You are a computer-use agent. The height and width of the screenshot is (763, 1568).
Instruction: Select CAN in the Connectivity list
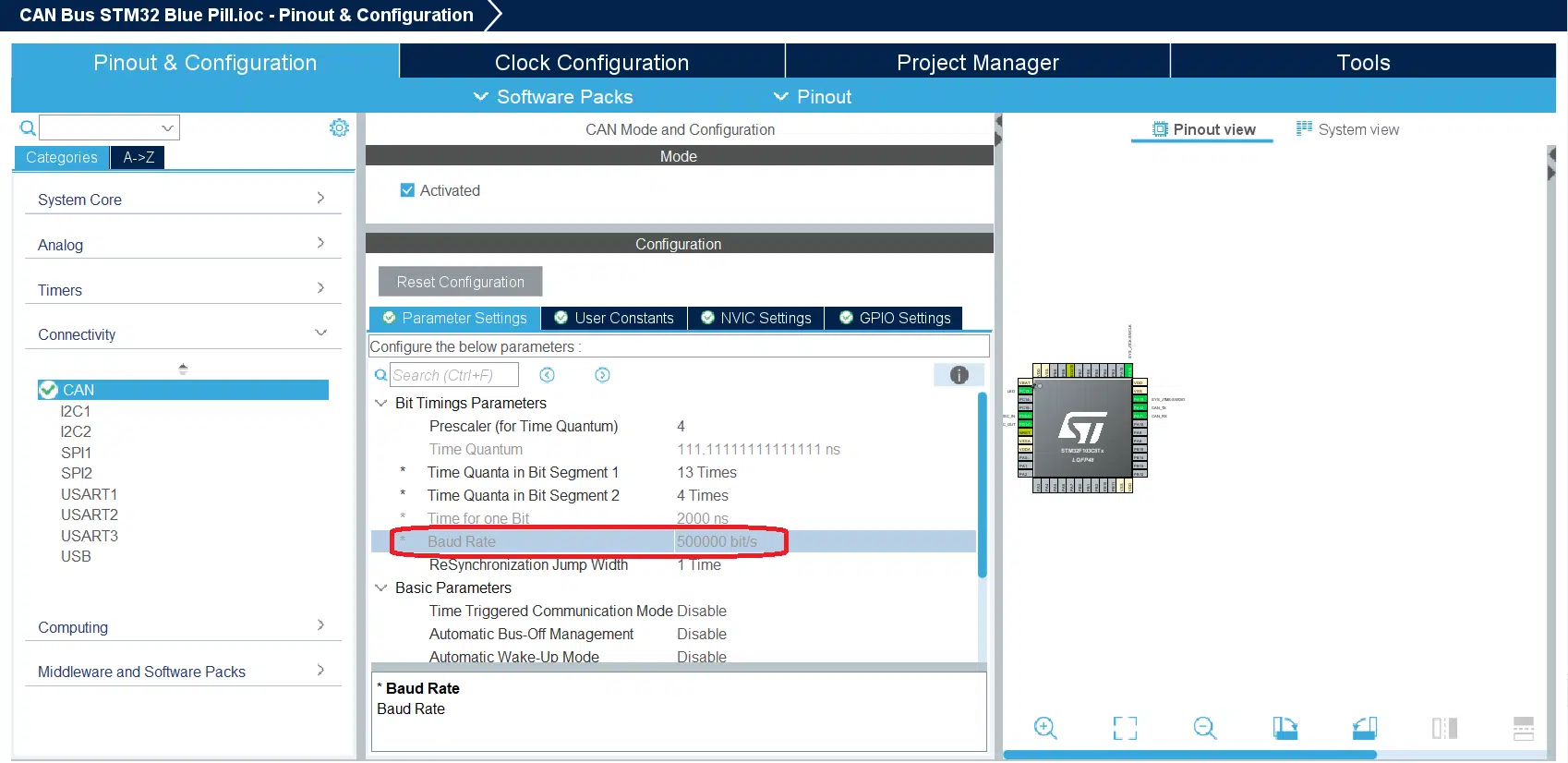(x=183, y=390)
